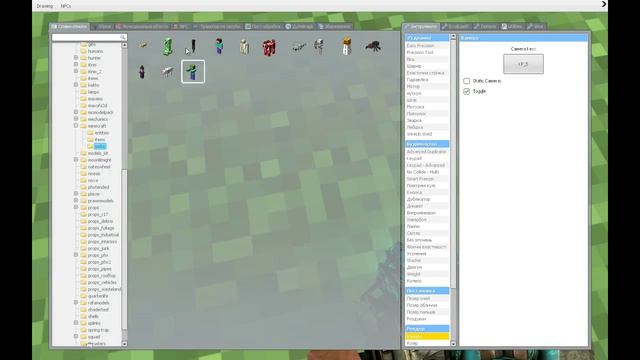This screenshot has height=360, width=640.
Task: Open the NPCs menu
Action: coord(66,6)
